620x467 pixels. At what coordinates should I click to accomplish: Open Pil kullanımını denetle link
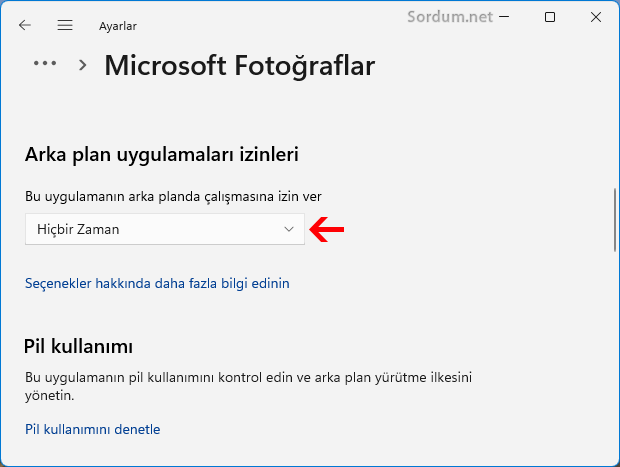tap(93, 429)
